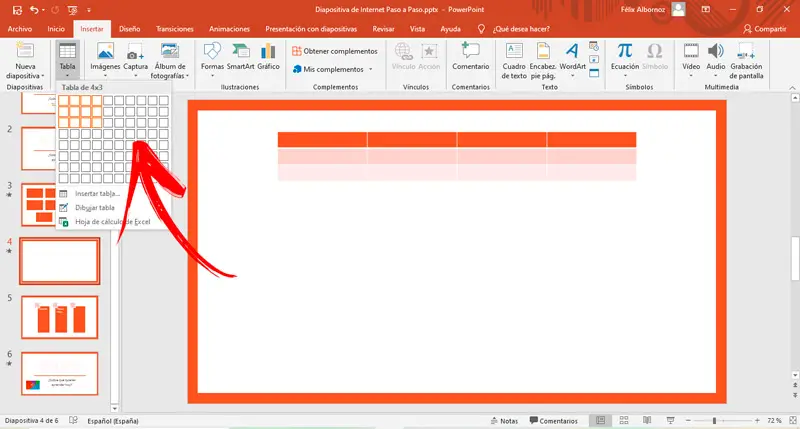
Task: Expand the Álbum de fotografías dropdown arrow
Action: pyautogui.click(x=188, y=76)
